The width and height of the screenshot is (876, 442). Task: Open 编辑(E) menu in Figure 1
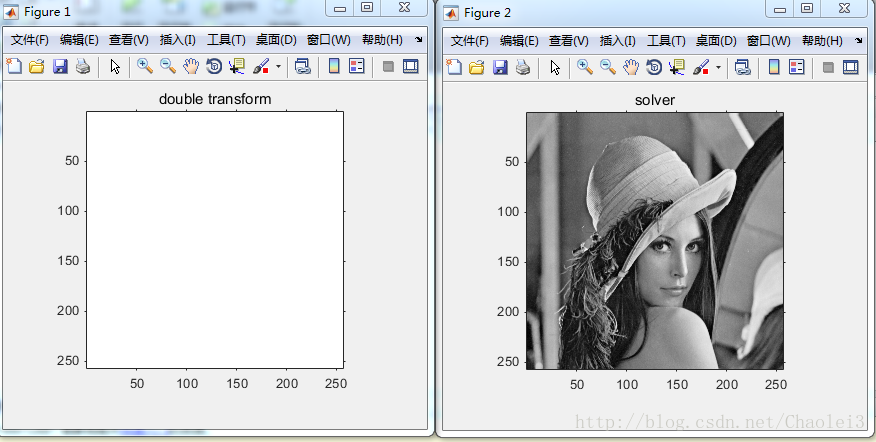[x=79, y=40]
